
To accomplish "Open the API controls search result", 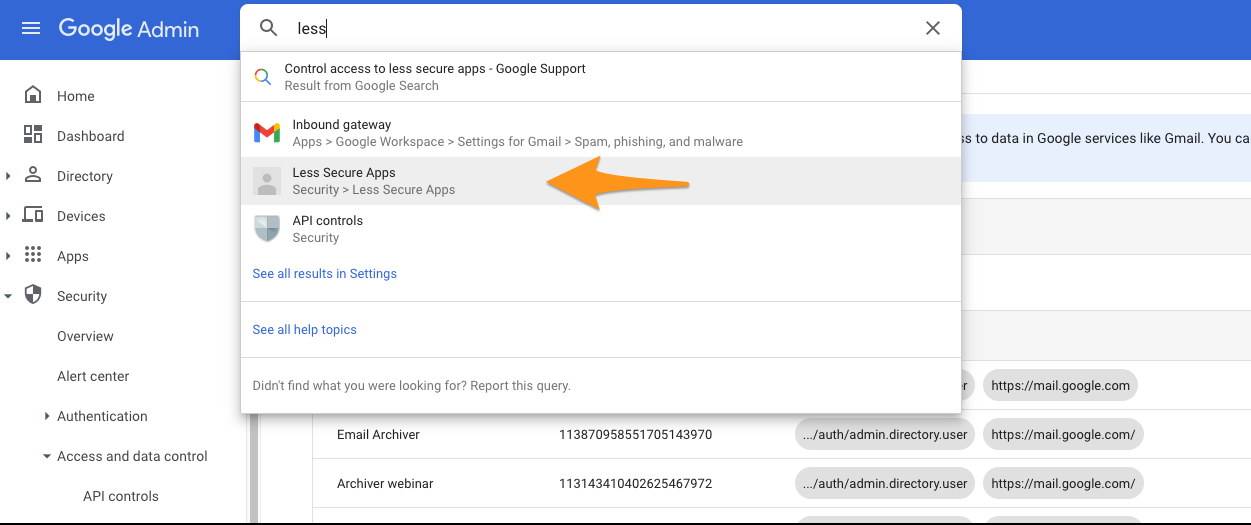I will tap(601, 229).
